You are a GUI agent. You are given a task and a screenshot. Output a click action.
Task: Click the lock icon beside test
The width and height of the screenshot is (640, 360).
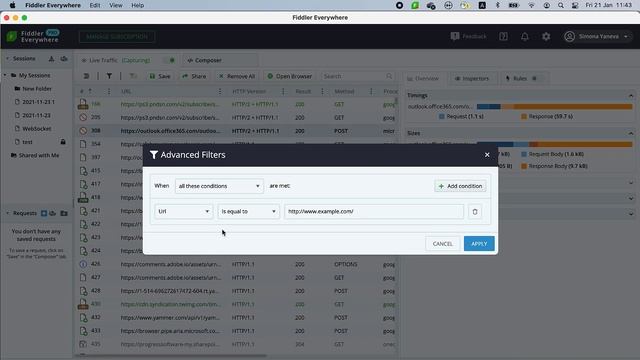(63, 142)
